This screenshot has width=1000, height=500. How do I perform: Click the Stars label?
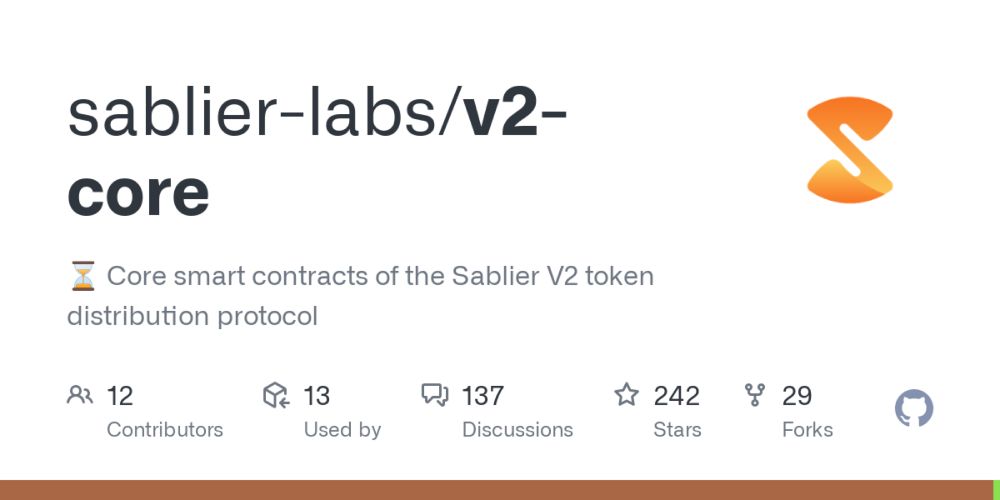[x=677, y=430]
